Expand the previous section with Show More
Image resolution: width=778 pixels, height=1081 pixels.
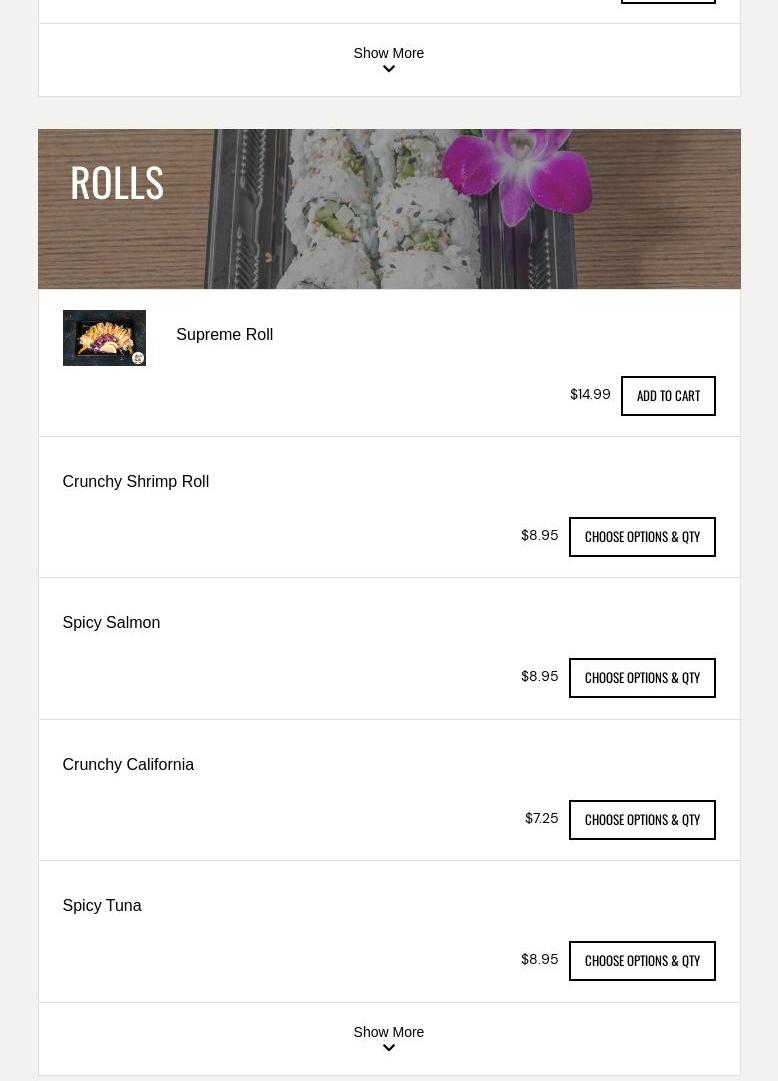(389, 53)
